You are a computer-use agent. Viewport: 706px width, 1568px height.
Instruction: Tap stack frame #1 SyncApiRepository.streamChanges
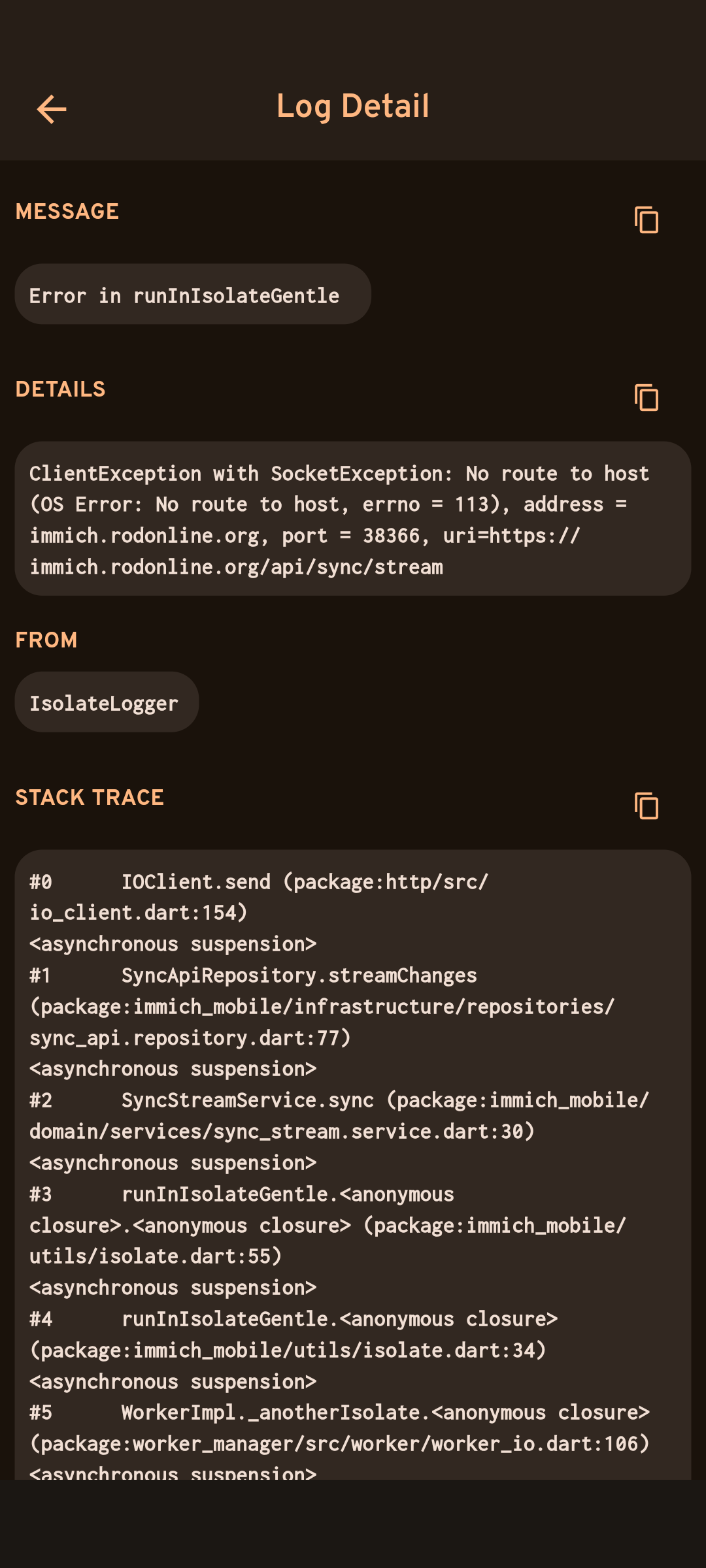(x=299, y=975)
